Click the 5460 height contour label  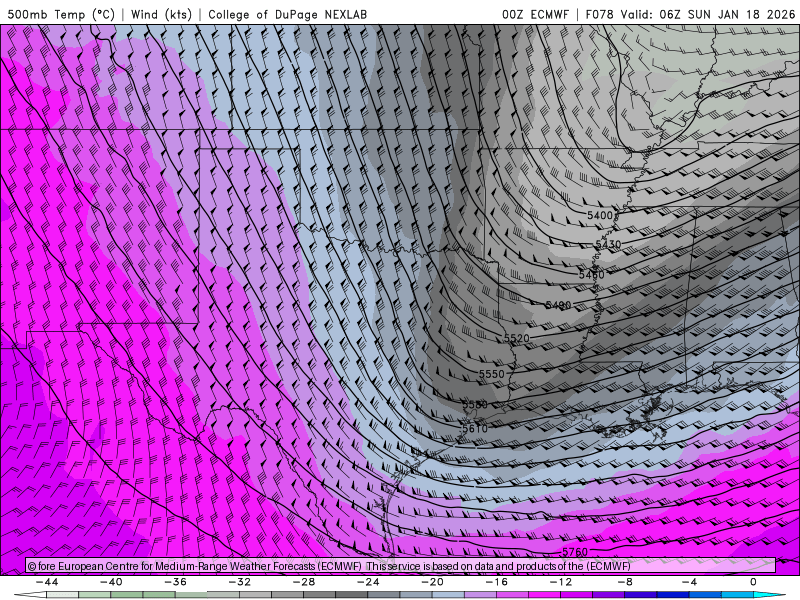coord(592,275)
